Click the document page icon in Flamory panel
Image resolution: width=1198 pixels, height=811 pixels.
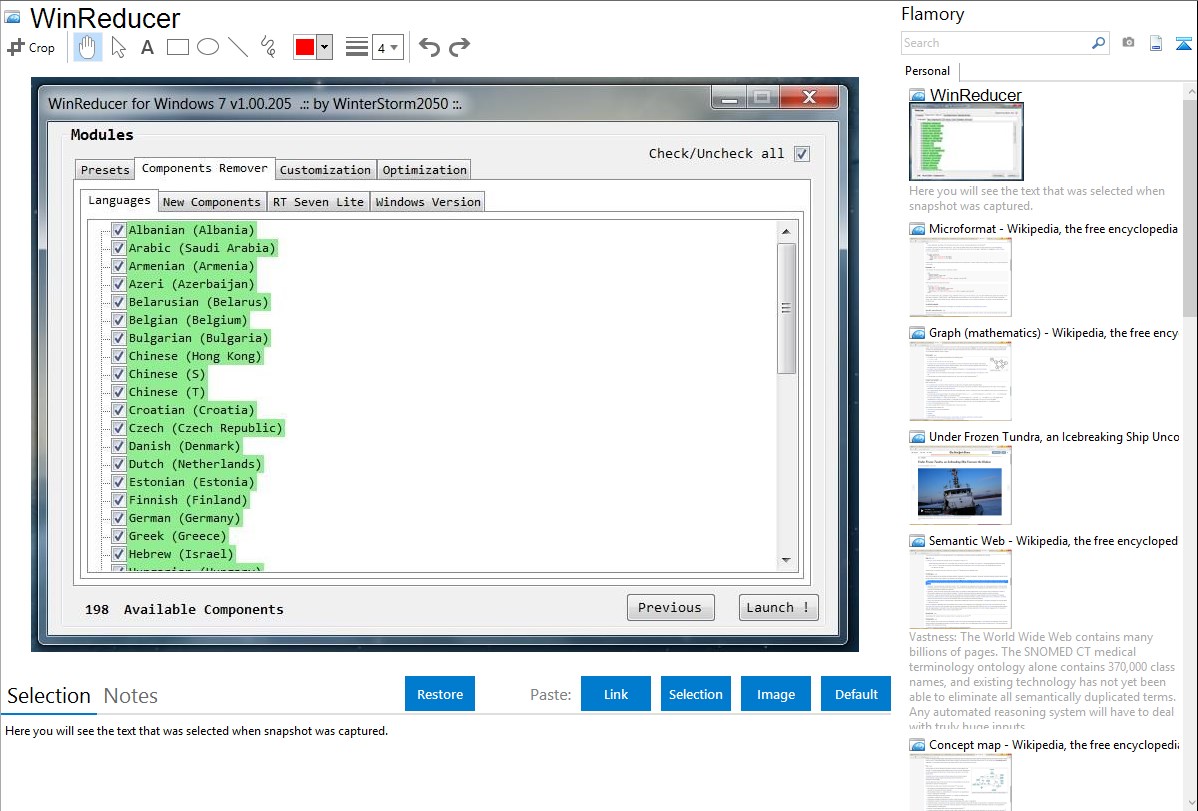(1156, 43)
